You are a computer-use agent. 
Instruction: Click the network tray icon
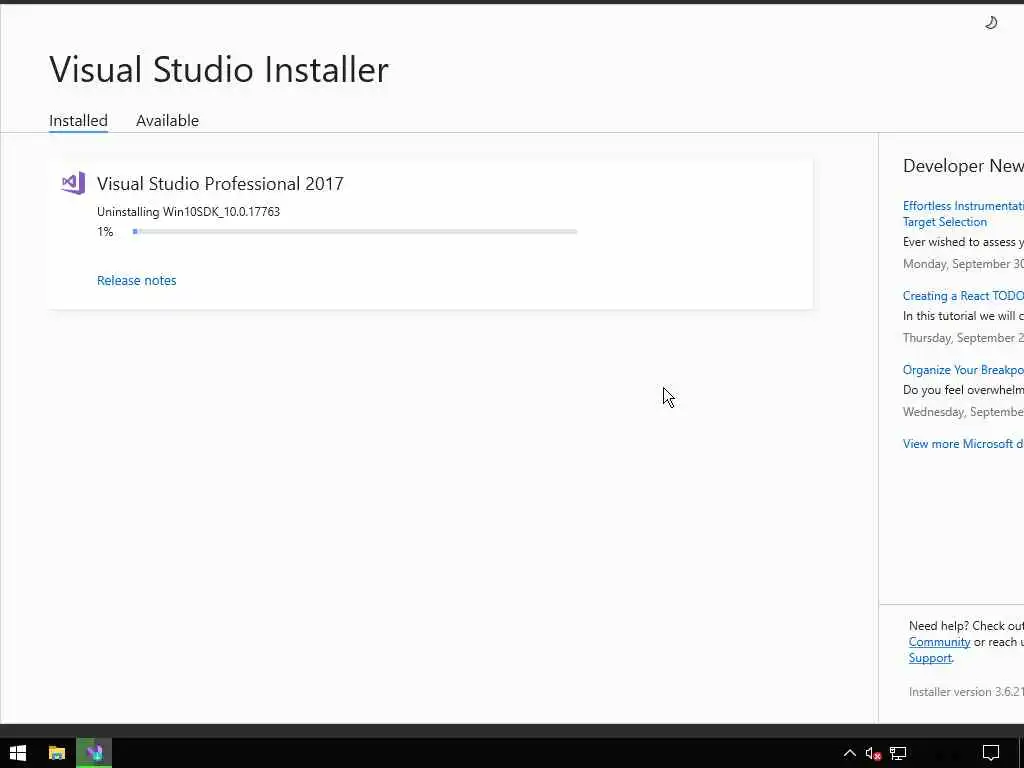(x=898, y=754)
